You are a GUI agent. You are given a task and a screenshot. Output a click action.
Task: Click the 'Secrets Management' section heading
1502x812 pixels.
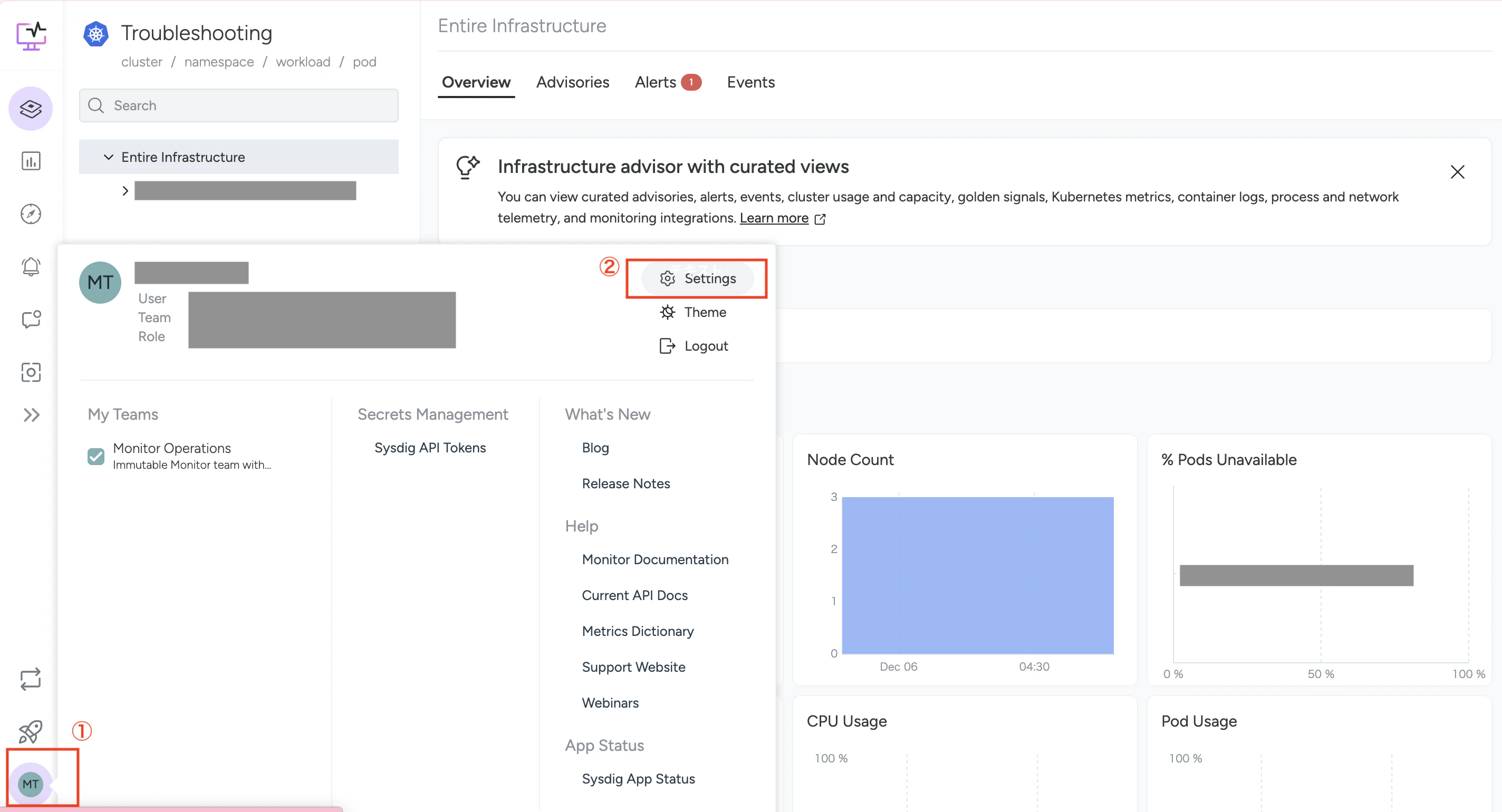pyautogui.click(x=432, y=414)
